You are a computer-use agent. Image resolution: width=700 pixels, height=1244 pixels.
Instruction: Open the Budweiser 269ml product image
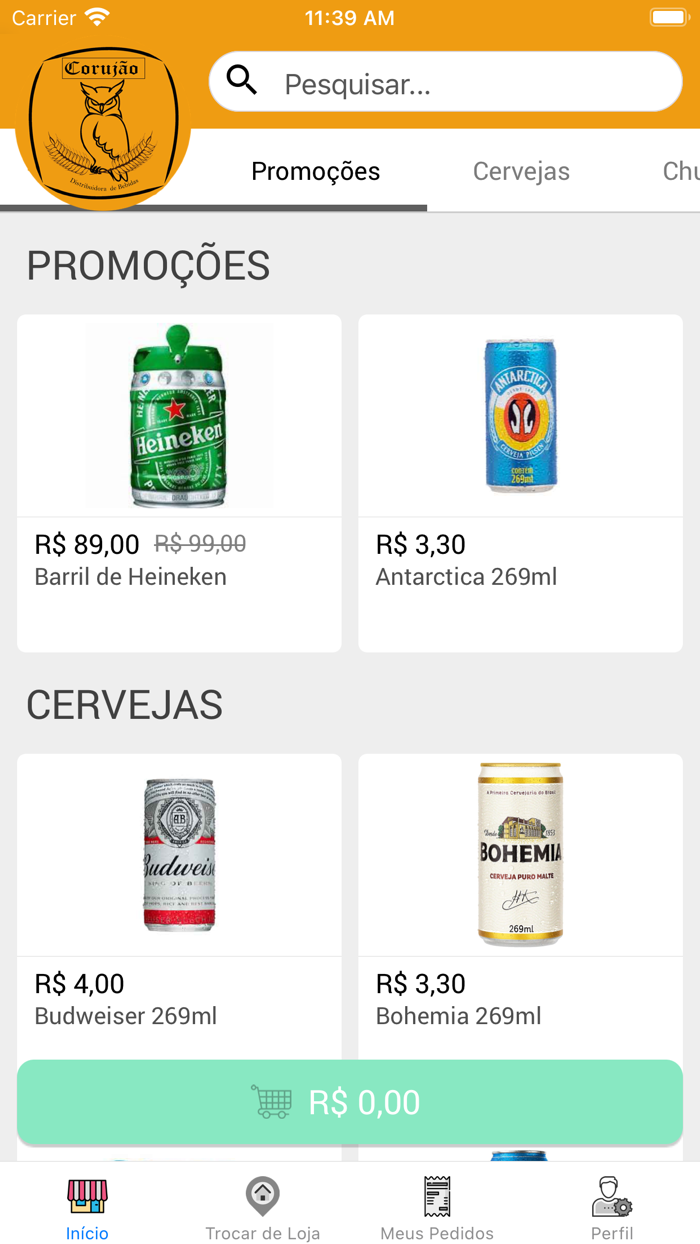click(179, 854)
